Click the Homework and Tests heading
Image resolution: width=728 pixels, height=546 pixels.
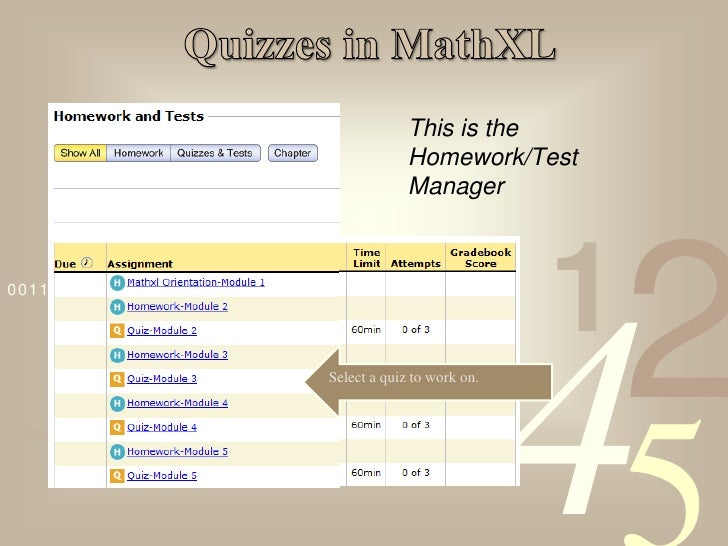129,116
